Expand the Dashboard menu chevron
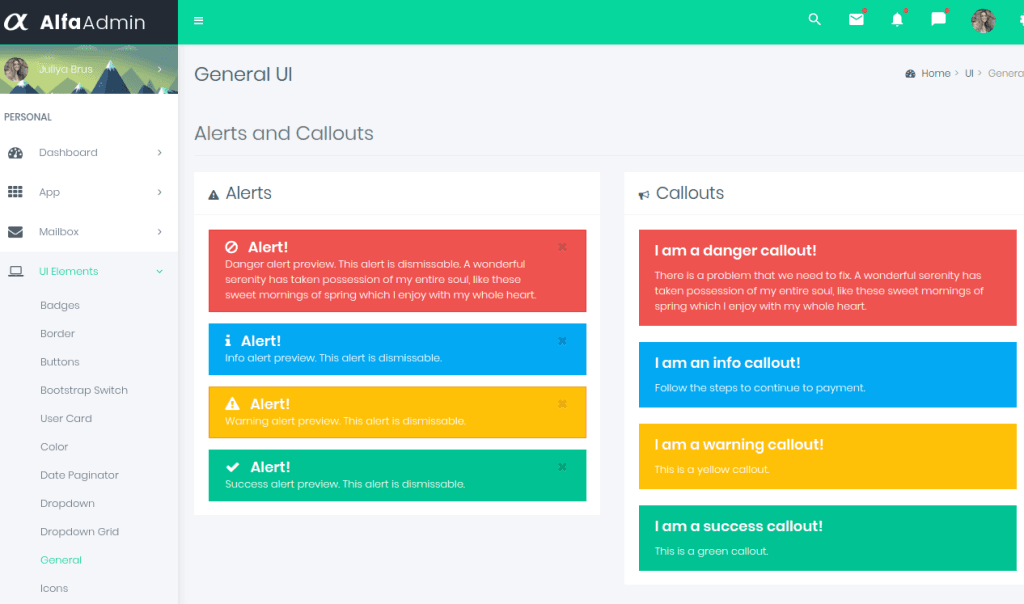Viewport: 1024px width, 604px height. (159, 153)
